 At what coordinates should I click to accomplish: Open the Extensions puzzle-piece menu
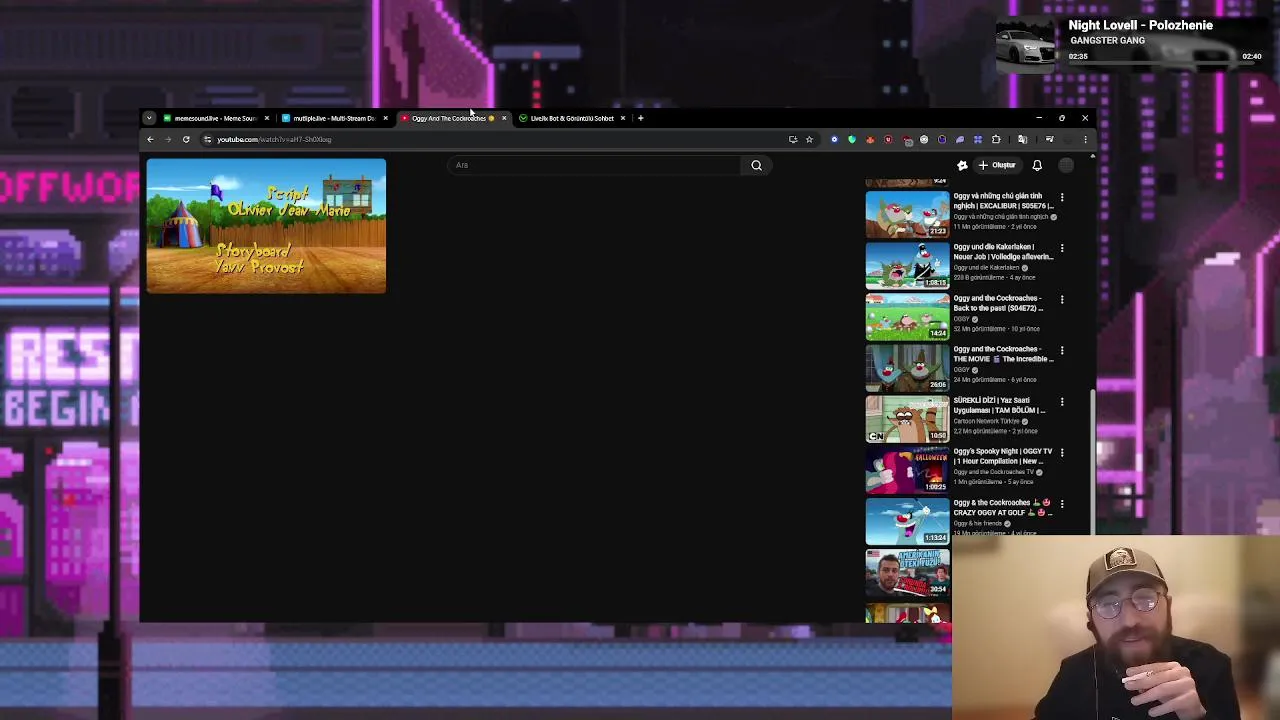[996, 139]
